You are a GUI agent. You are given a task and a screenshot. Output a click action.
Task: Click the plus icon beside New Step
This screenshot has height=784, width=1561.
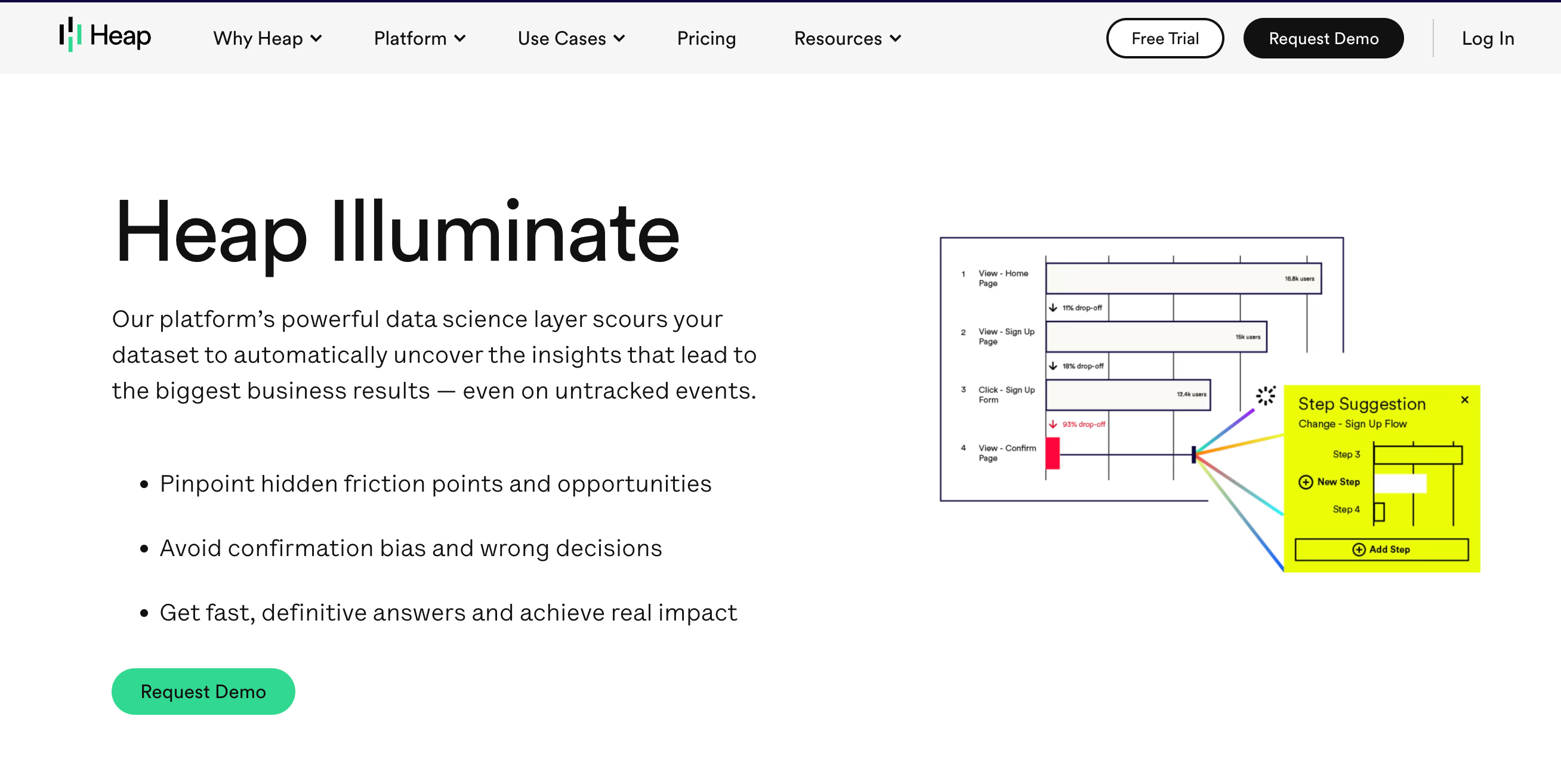(1305, 481)
